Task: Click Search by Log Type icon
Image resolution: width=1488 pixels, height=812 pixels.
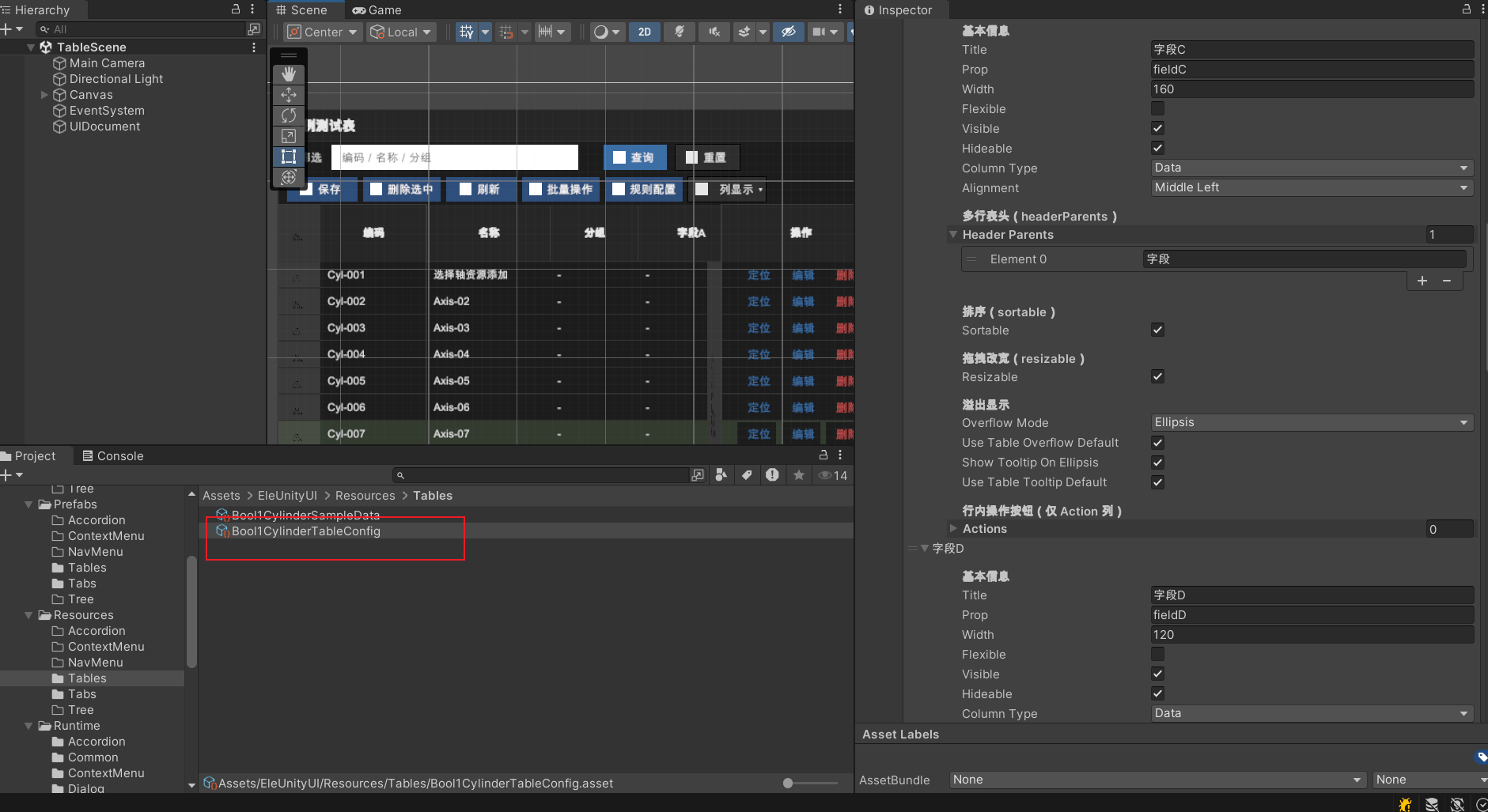Action: click(772, 475)
